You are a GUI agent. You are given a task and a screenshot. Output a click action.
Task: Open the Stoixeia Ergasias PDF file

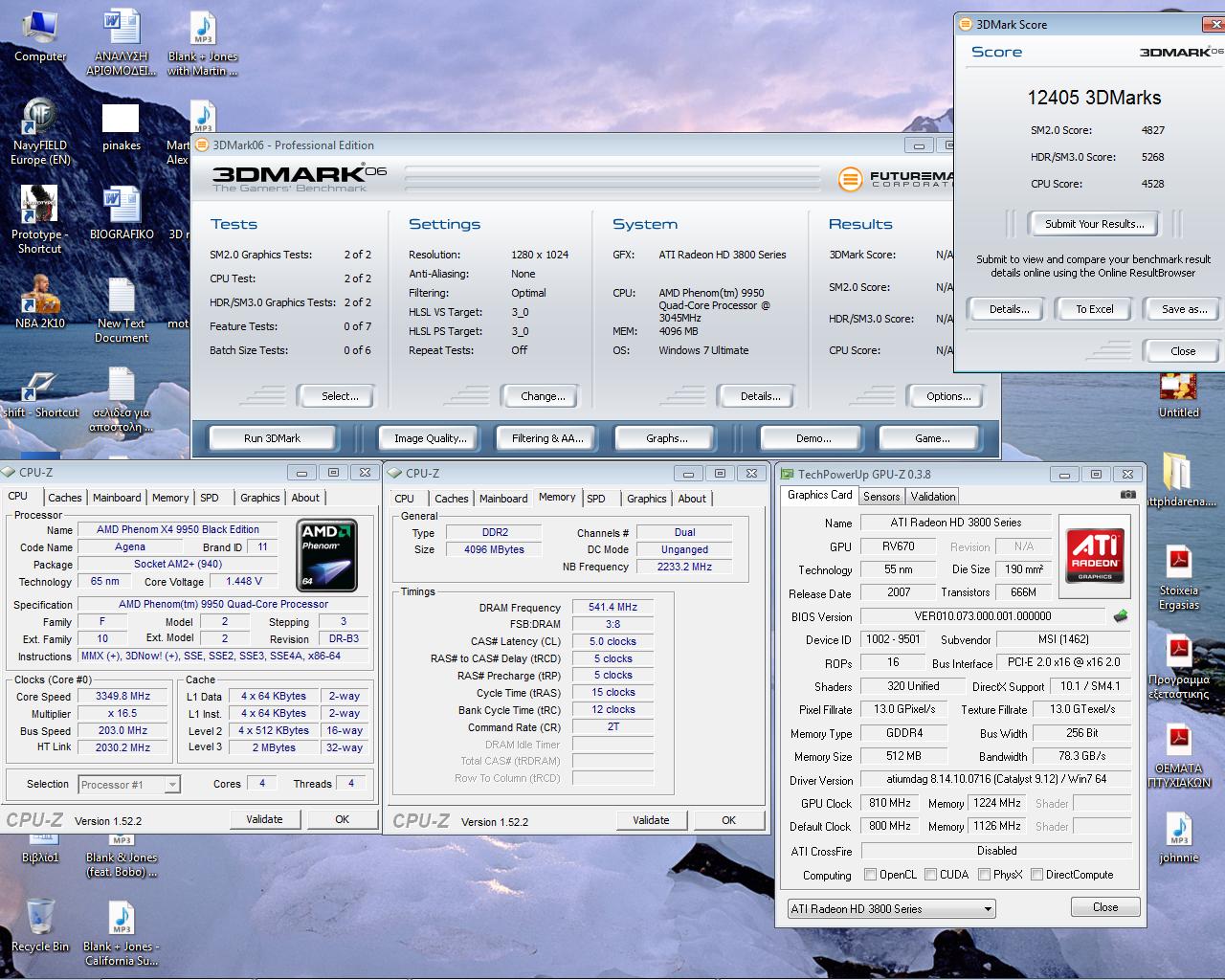(x=1178, y=577)
